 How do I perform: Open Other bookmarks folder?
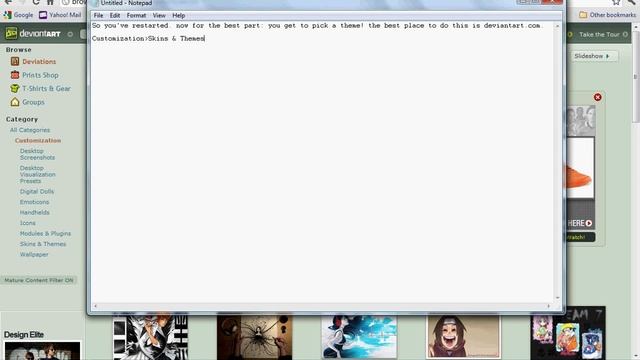[607, 15]
